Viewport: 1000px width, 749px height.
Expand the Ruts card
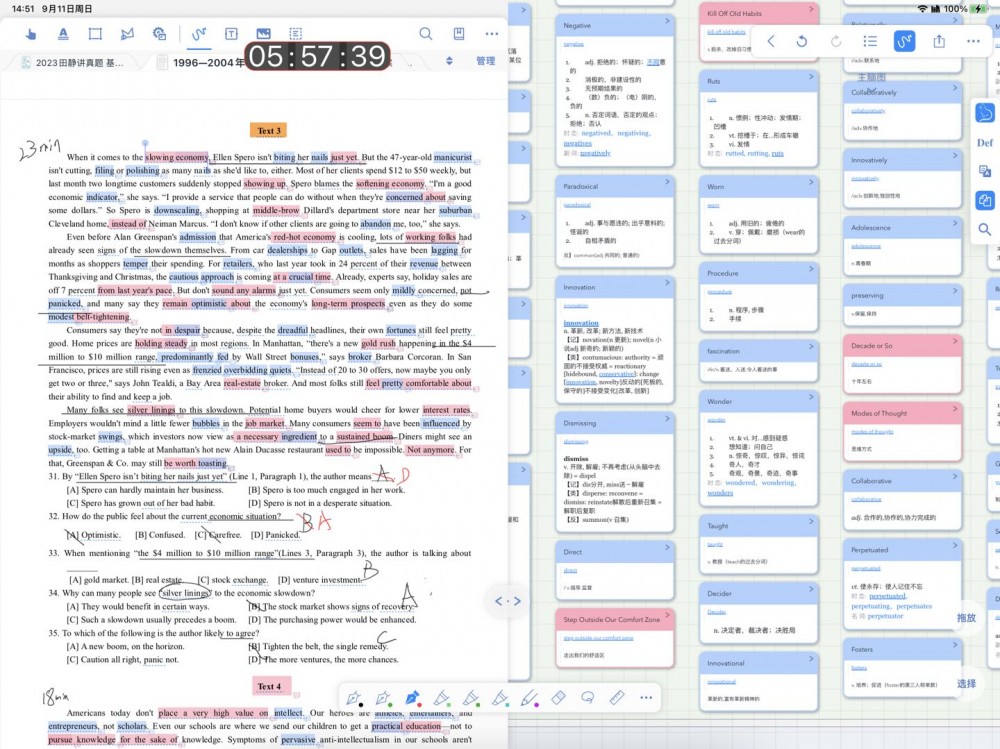click(x=811, y=77)
